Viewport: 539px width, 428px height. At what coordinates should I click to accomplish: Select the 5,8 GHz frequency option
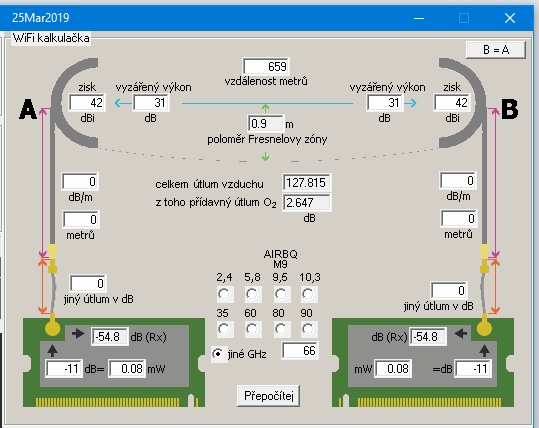[x=252, y=294]
